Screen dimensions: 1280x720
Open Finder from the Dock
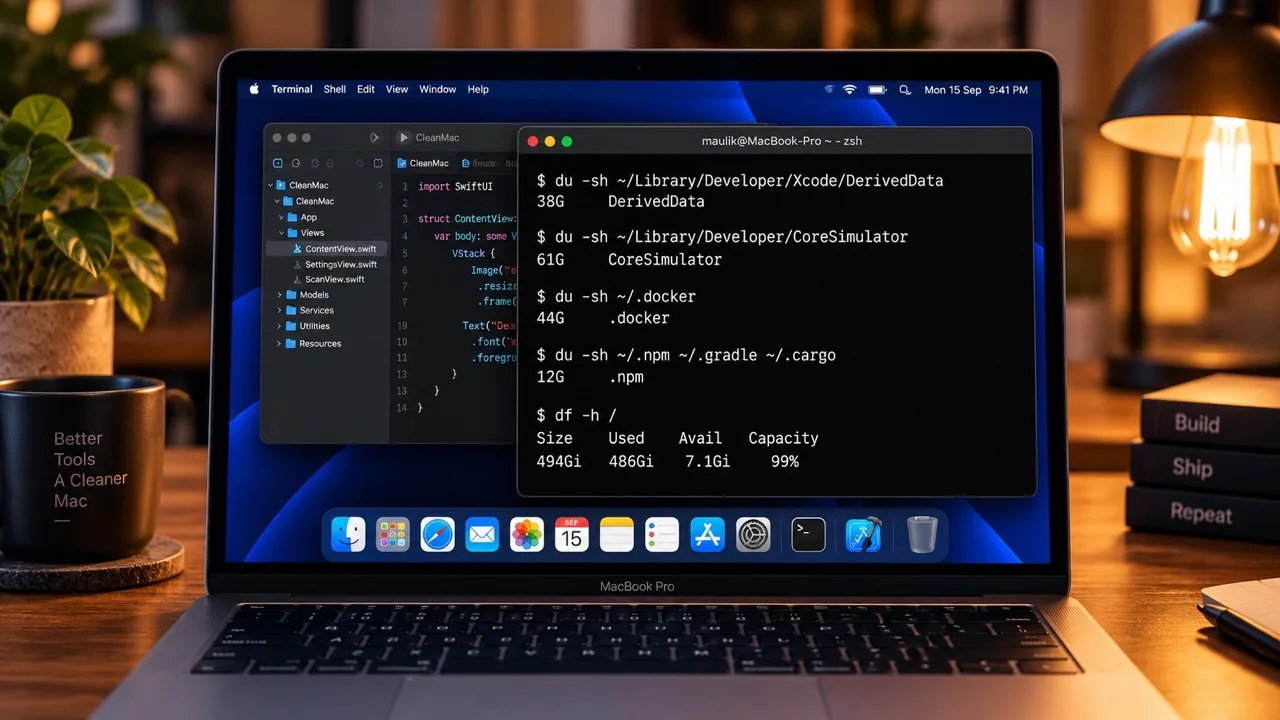click(348, 535)
